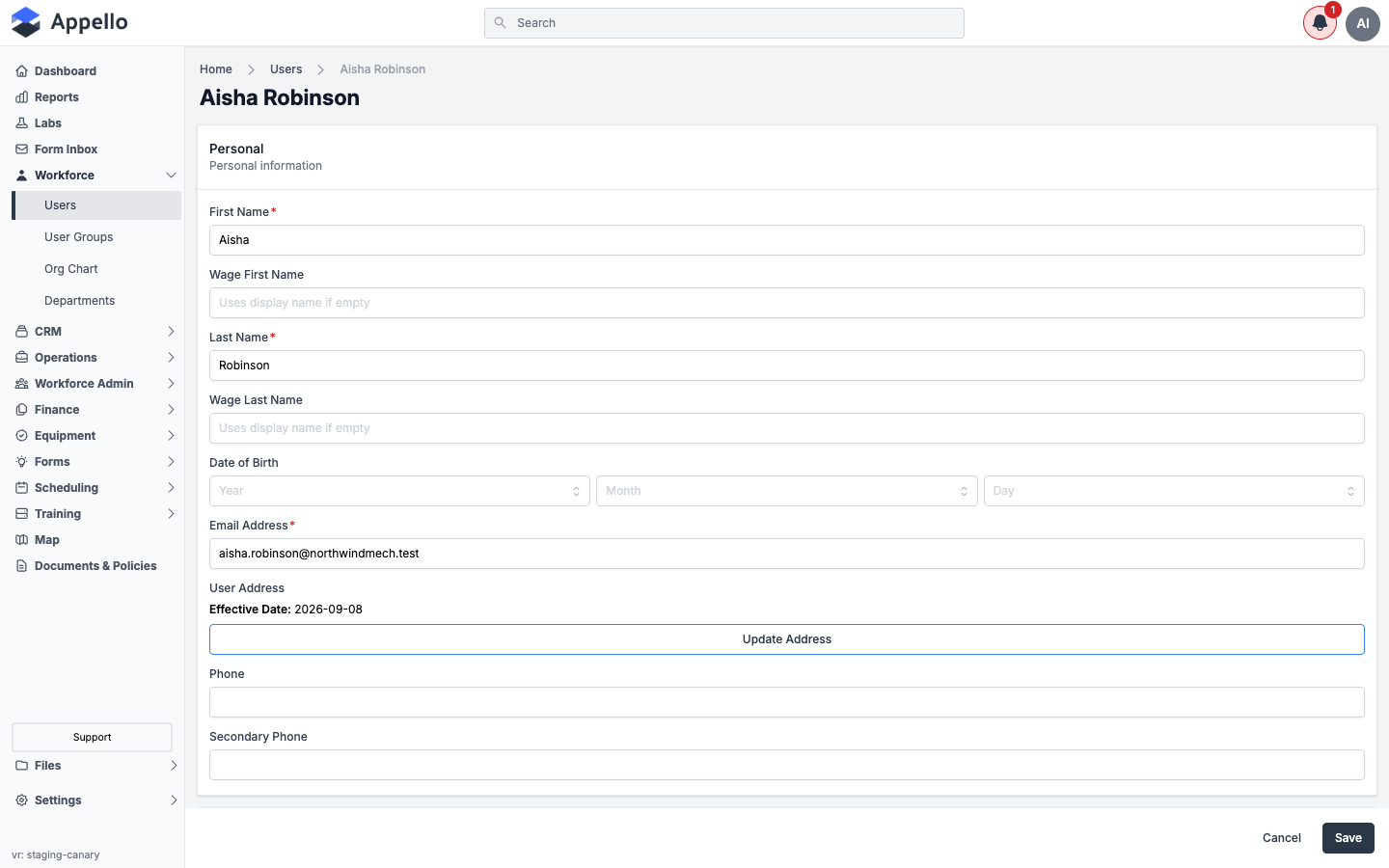Open the Month dropdown for birth date
The width and height of the screenshot is (1389, 868).
point(787,491)
